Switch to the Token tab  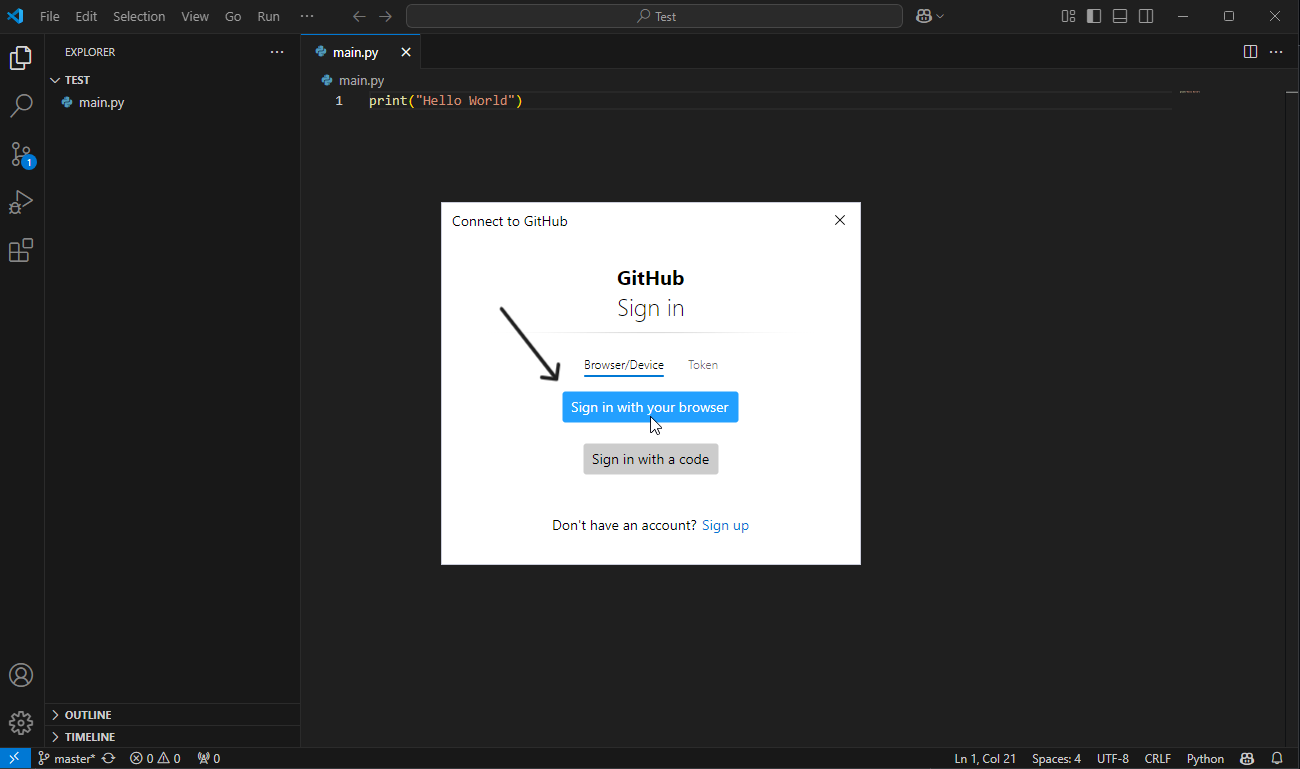coord(703,365)
